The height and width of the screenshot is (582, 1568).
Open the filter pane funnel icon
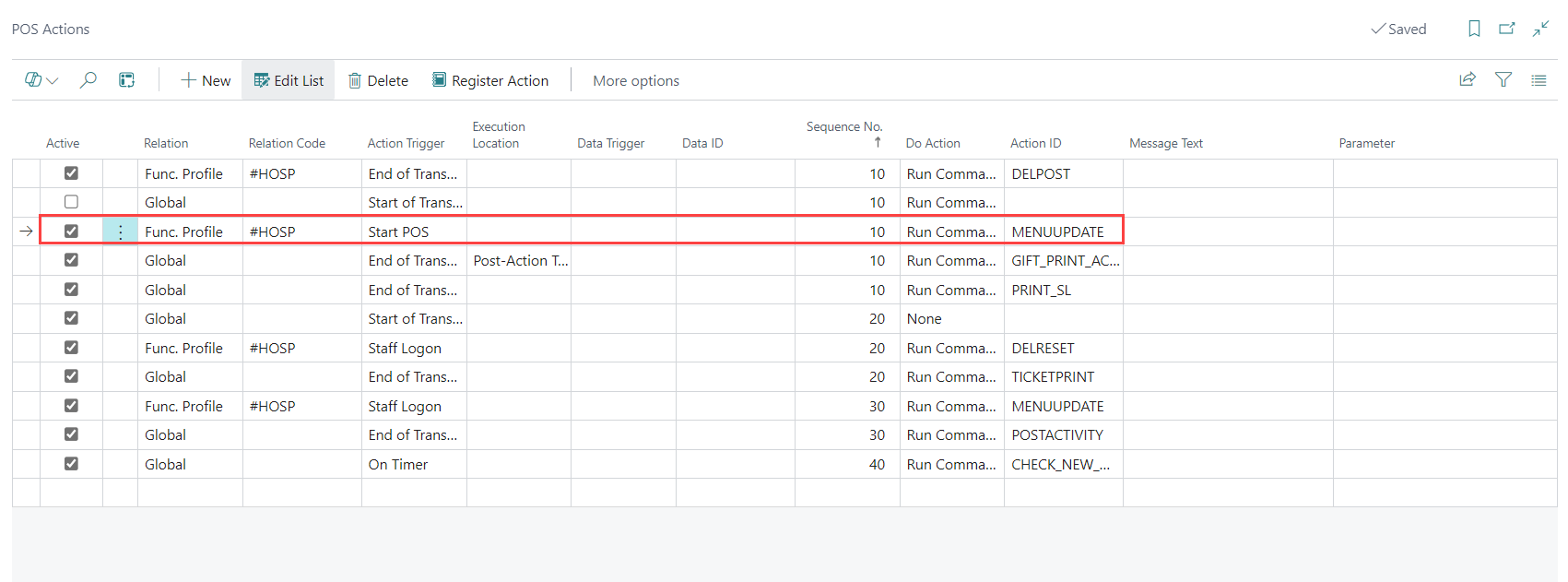coord(1503,80)
